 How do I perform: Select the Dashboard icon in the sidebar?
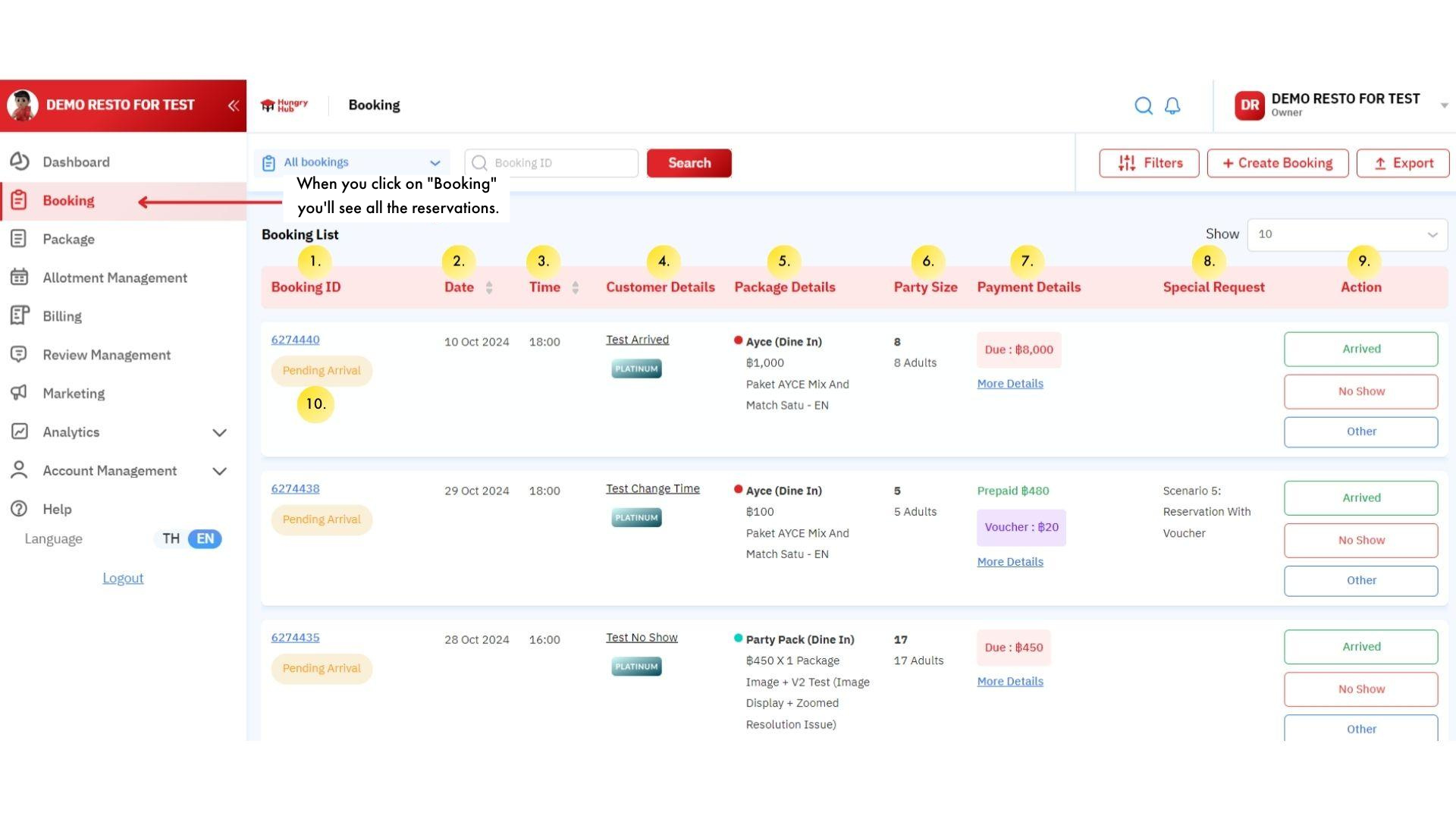tap(20, 162)
